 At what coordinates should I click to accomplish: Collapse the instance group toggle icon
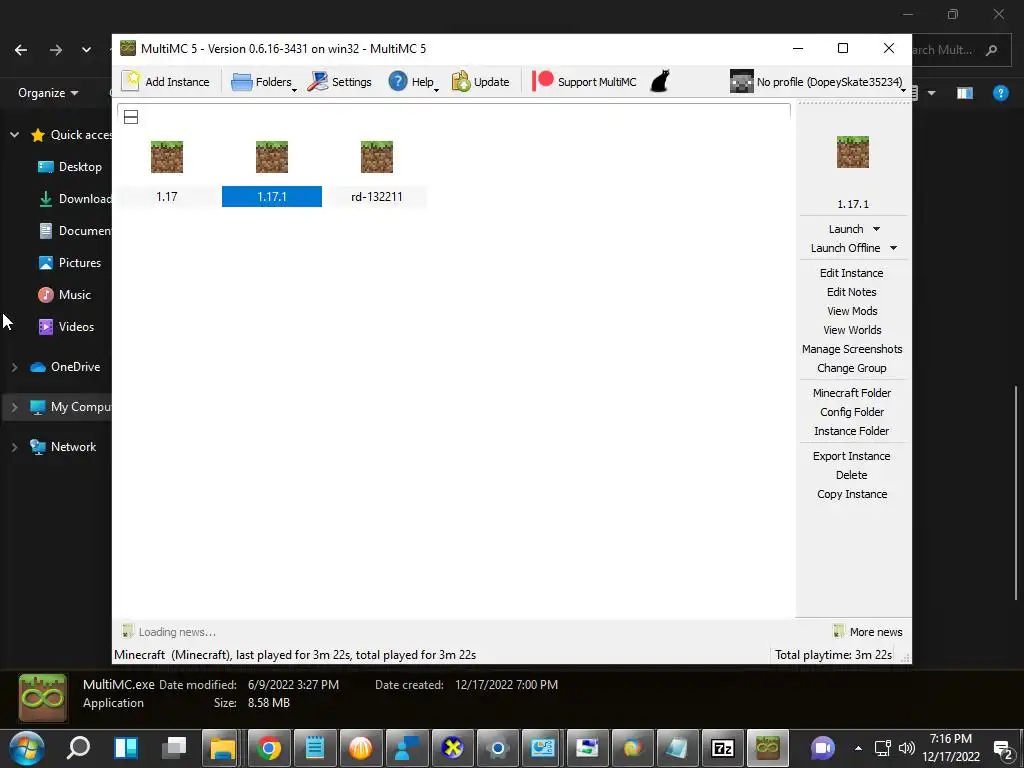coord(131,117)
